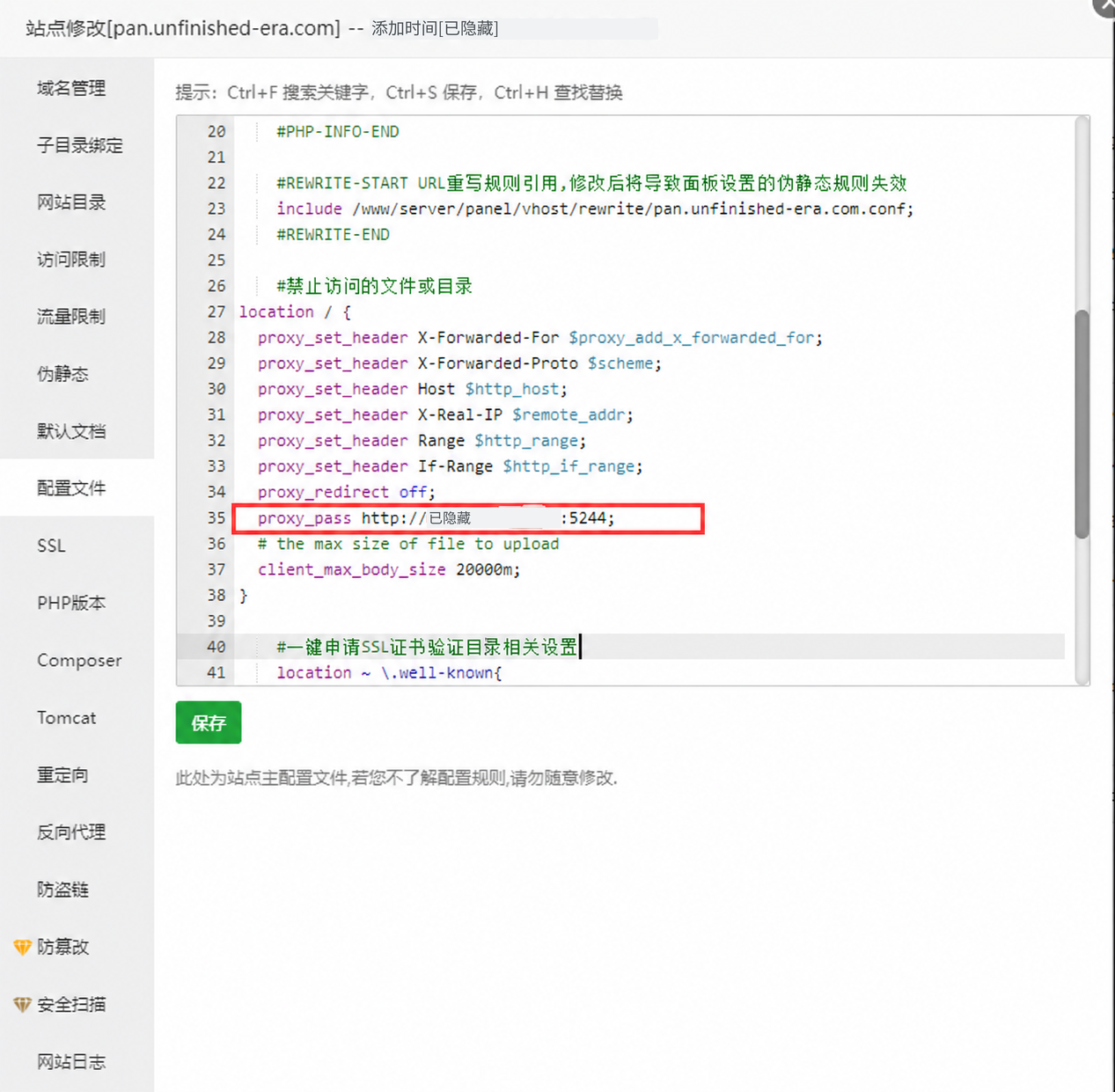Open the 防篡改 tab

tap(77, 947)
